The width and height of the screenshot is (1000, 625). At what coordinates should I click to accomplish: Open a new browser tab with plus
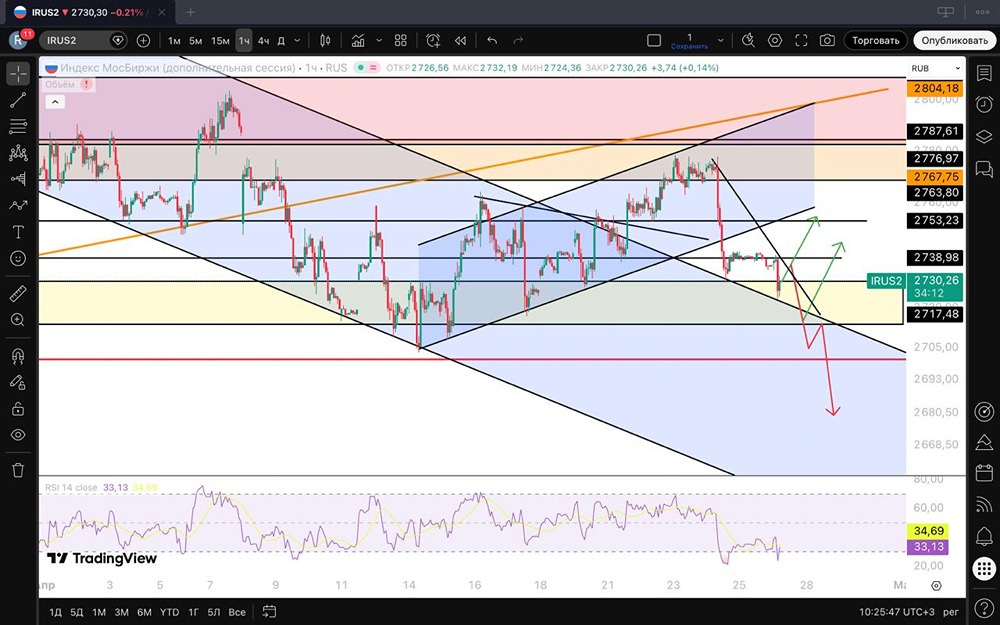click(x=190, y=11)
